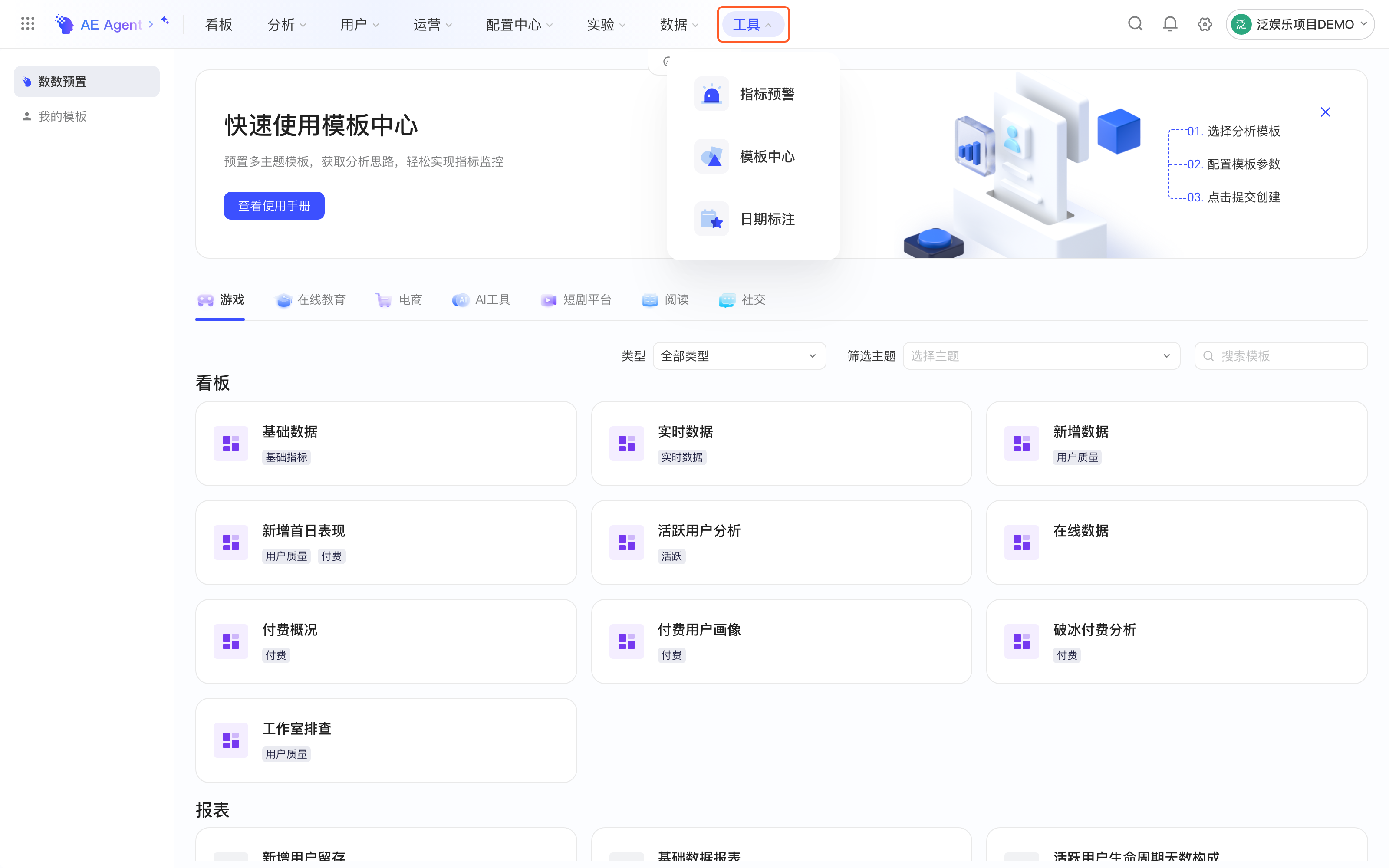Screen dimensions: 1389x868
Task: Select 我的模板 in the sidebar
Action: coord(87,116)
